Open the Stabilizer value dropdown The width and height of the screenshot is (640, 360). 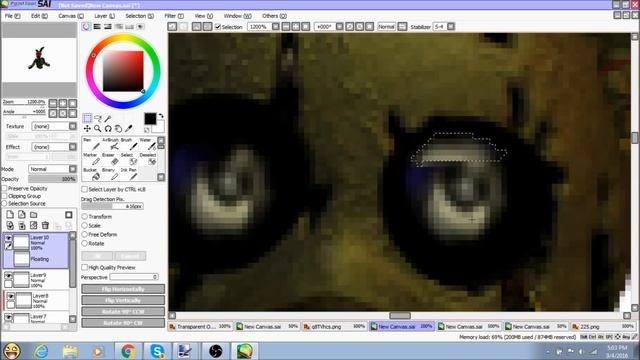(x=451, y=27)
